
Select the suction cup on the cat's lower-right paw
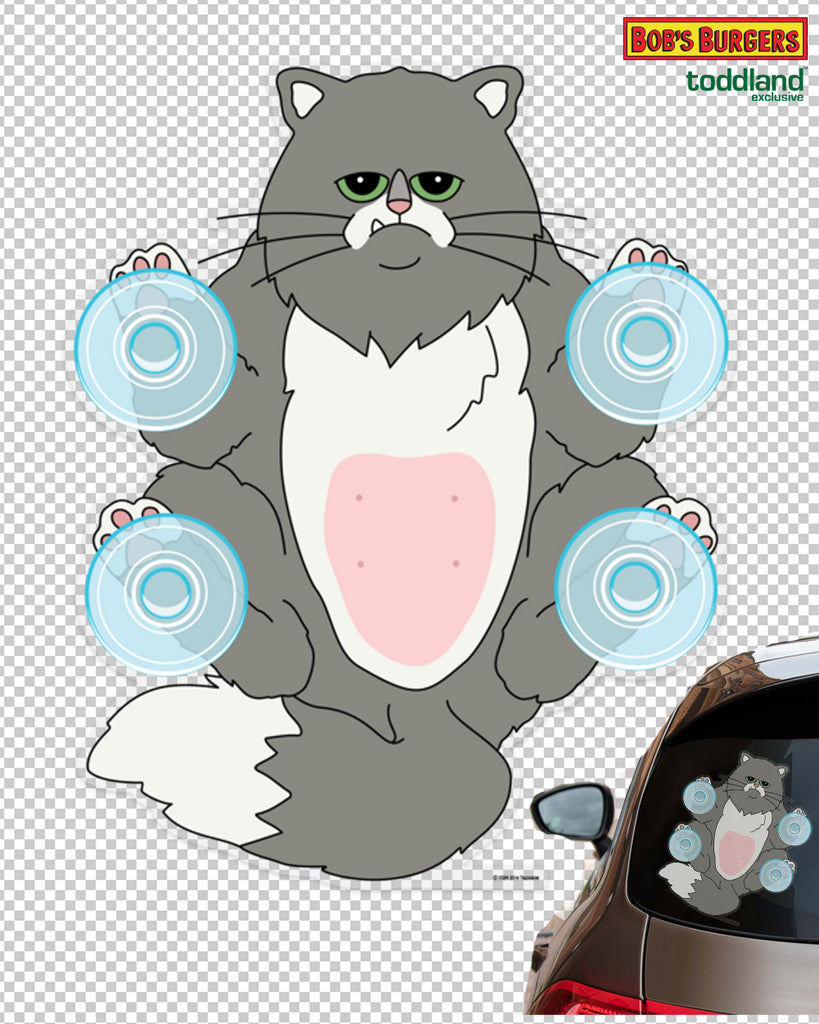coord(635,589)
